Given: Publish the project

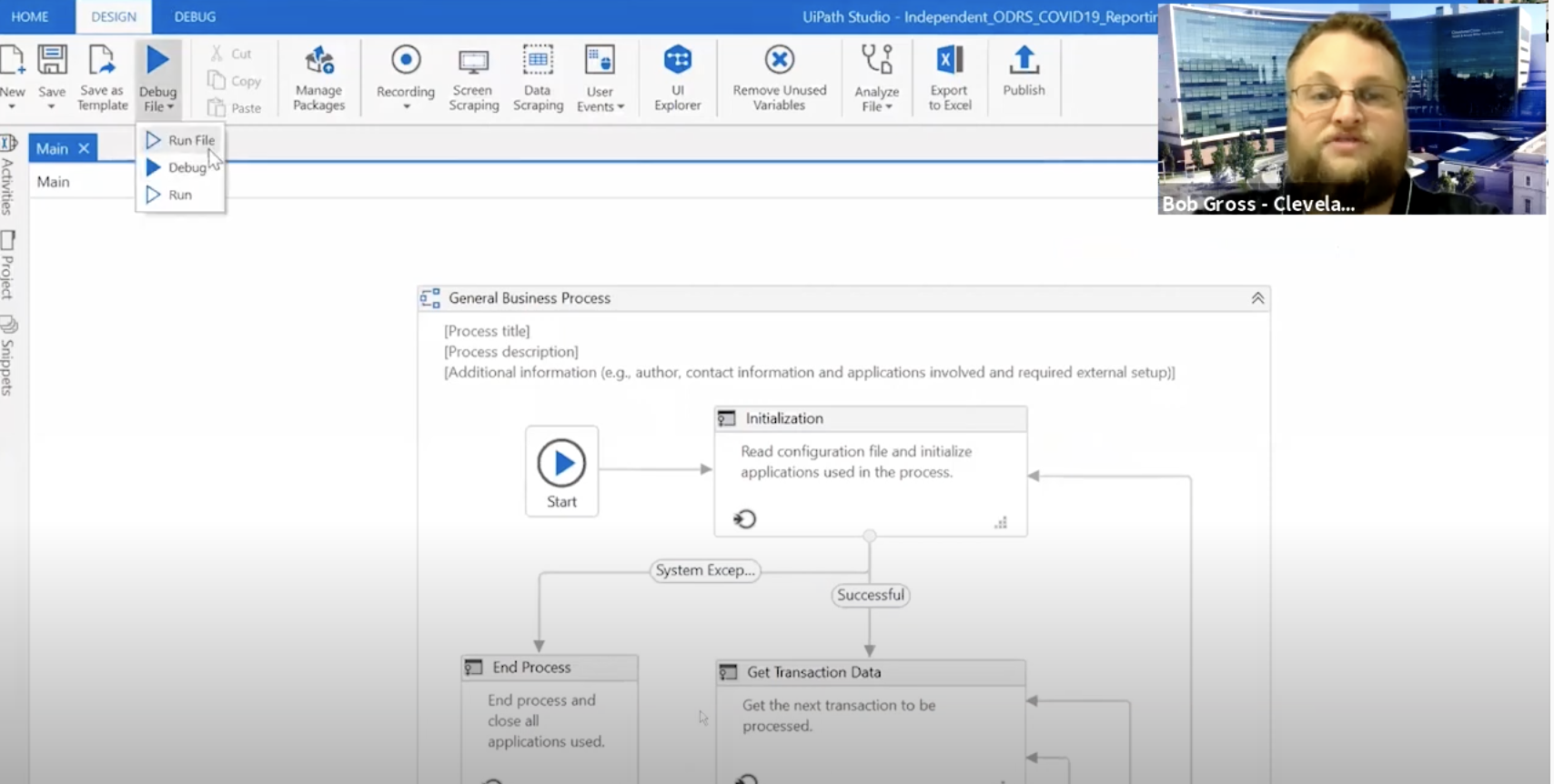Looking at the screenshot, I should 1024,71.
